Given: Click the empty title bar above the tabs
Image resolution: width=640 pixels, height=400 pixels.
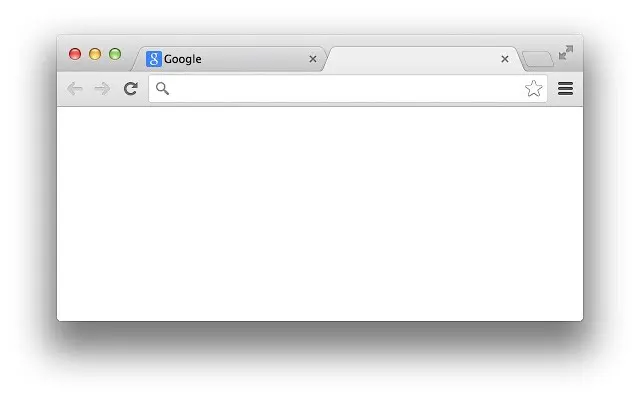Looking at the screenshot, I should pos(320,40).
